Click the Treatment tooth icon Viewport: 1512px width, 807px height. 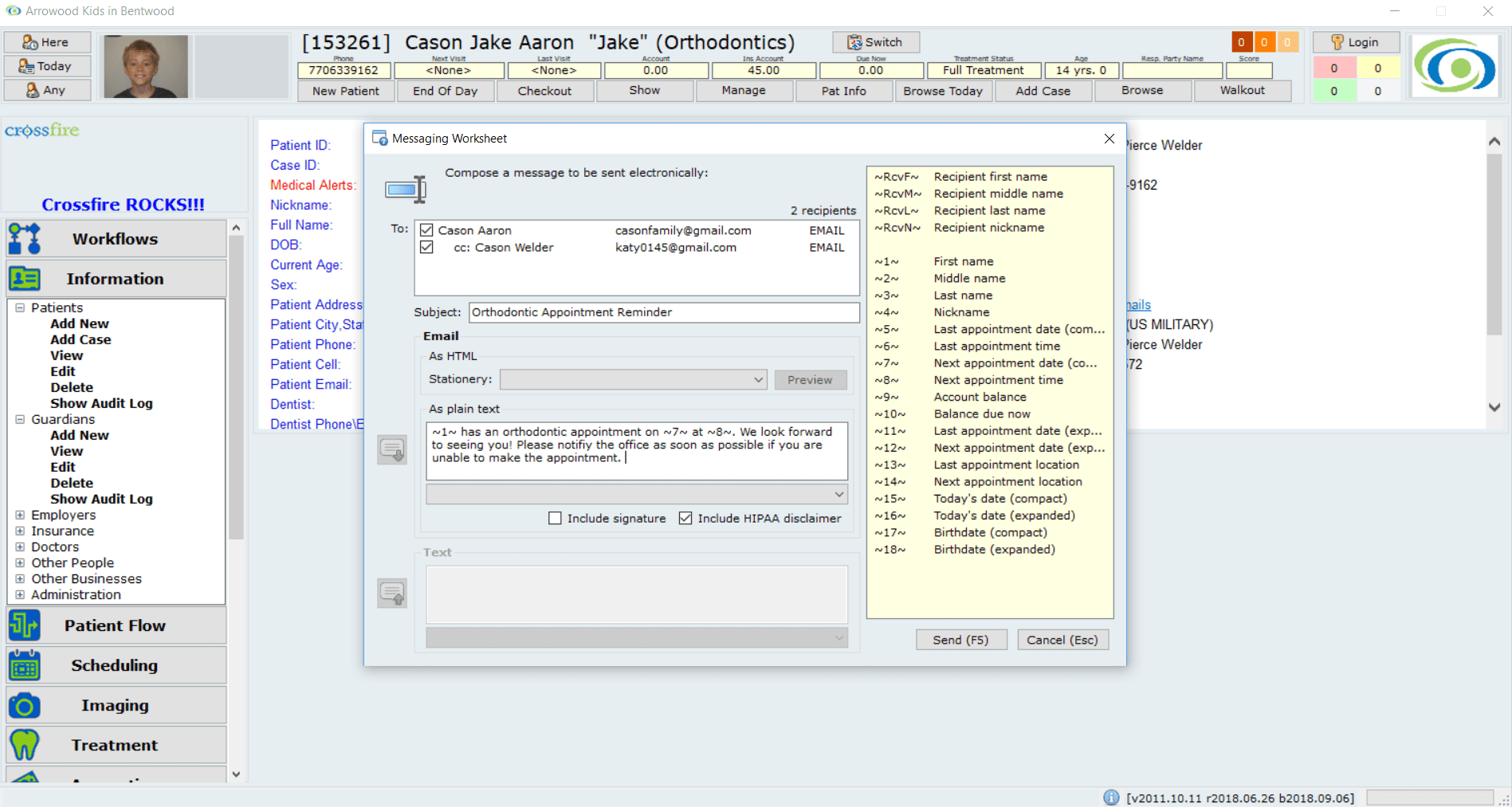(25, 744)
